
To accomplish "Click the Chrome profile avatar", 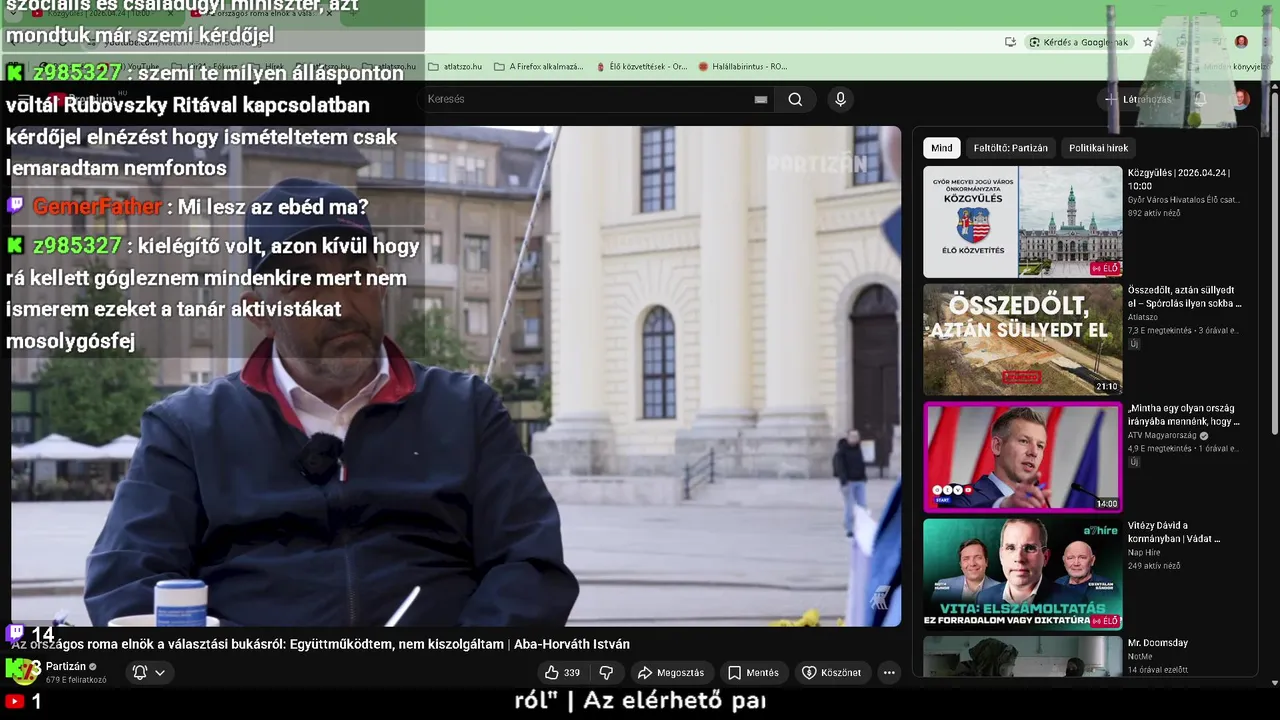I will [1241, 42].
